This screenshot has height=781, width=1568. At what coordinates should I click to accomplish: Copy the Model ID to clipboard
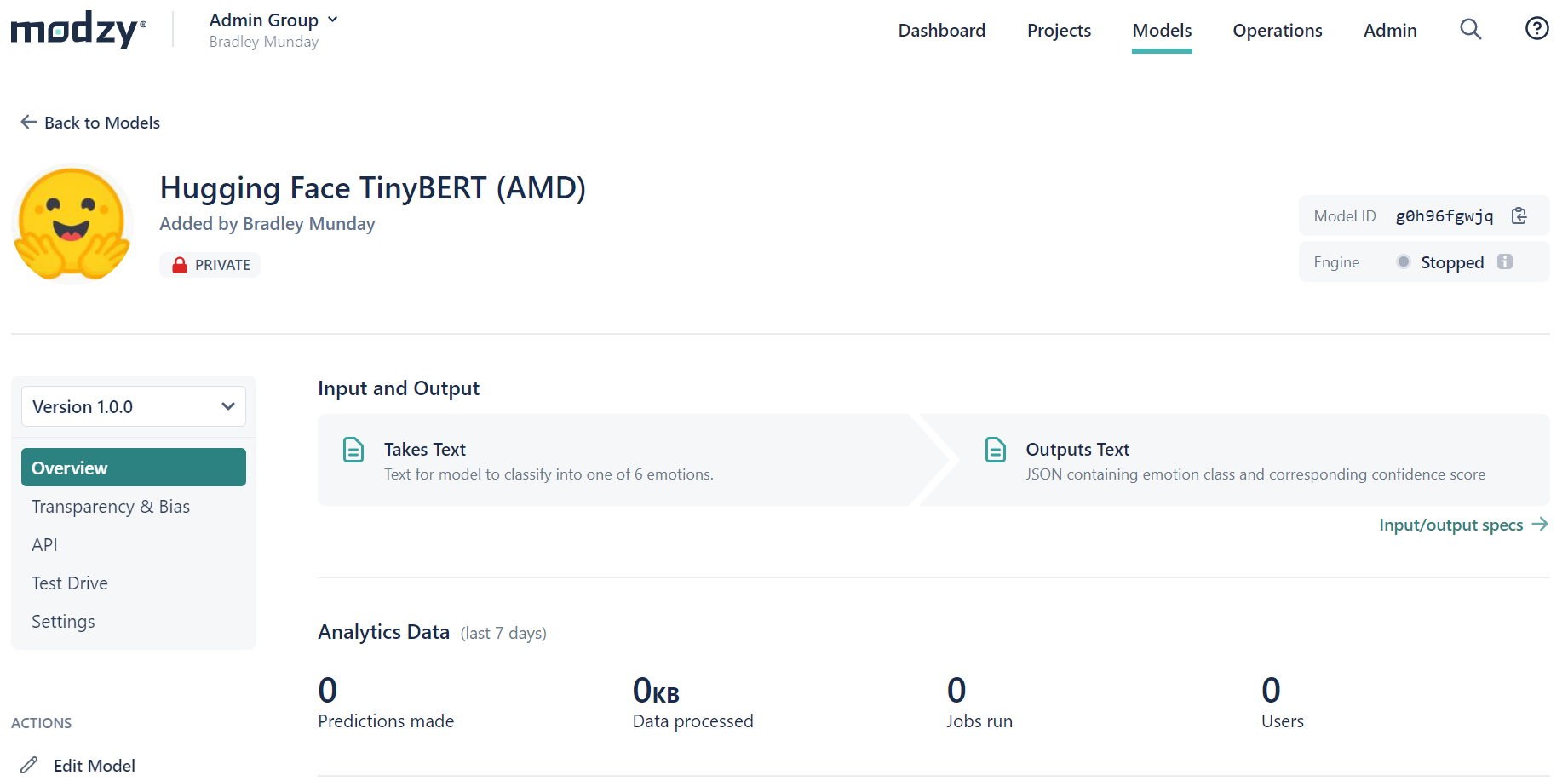pos(1519,215)
